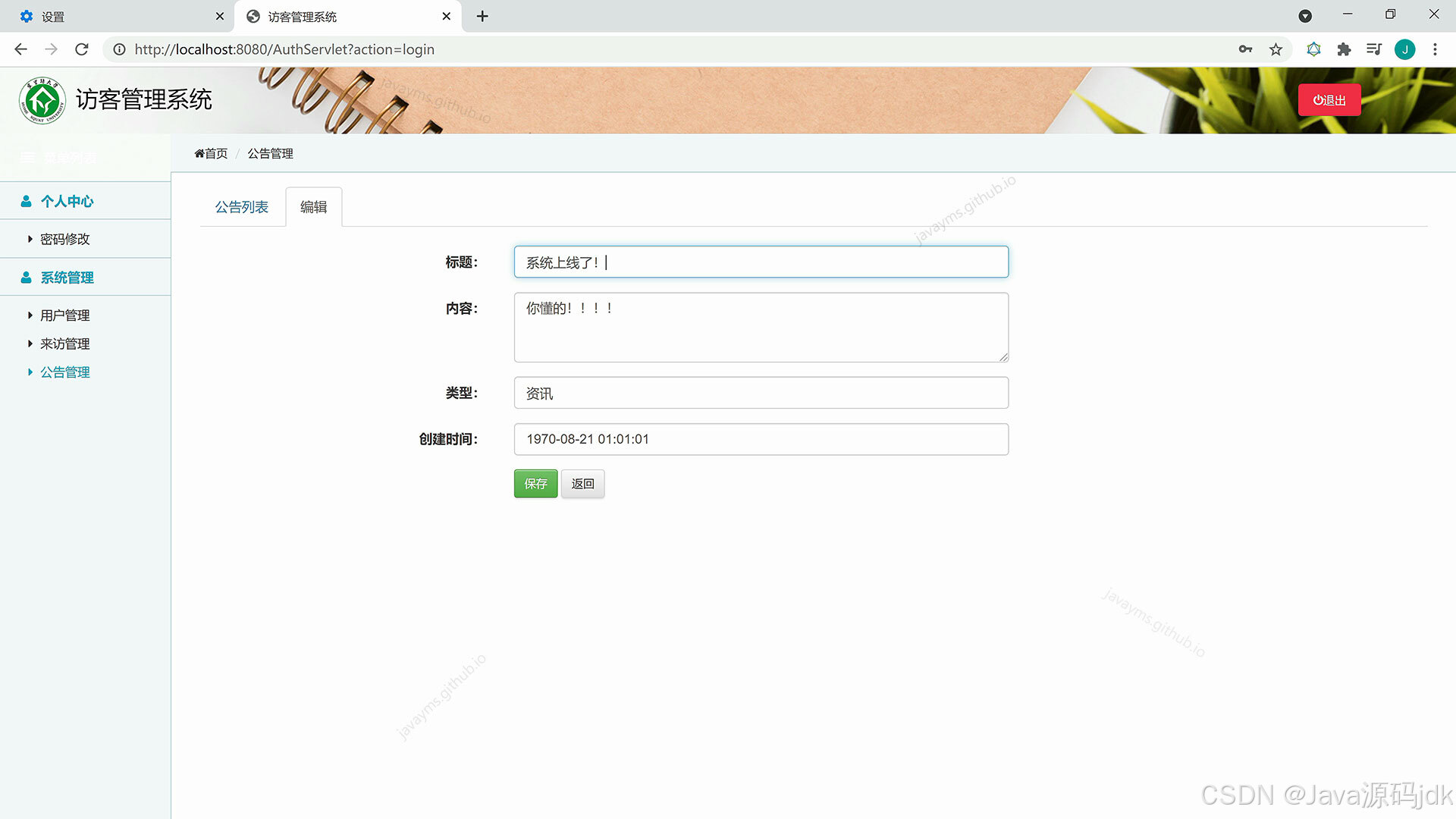
Task: Click the 访客管理系统 header title
Action: [x=144, y=100]
